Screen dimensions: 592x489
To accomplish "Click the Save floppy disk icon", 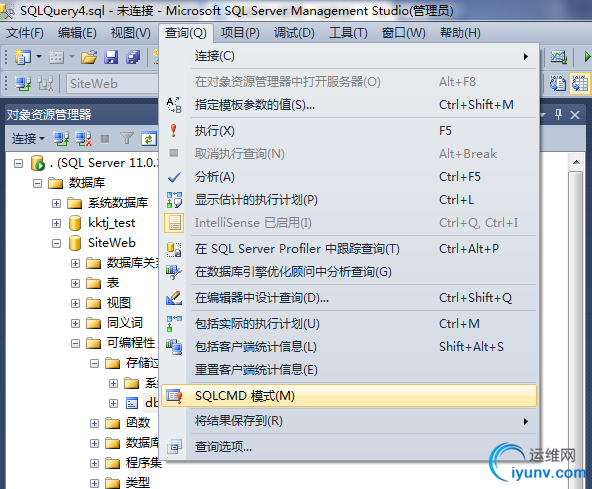I will (x=111, y=57).
